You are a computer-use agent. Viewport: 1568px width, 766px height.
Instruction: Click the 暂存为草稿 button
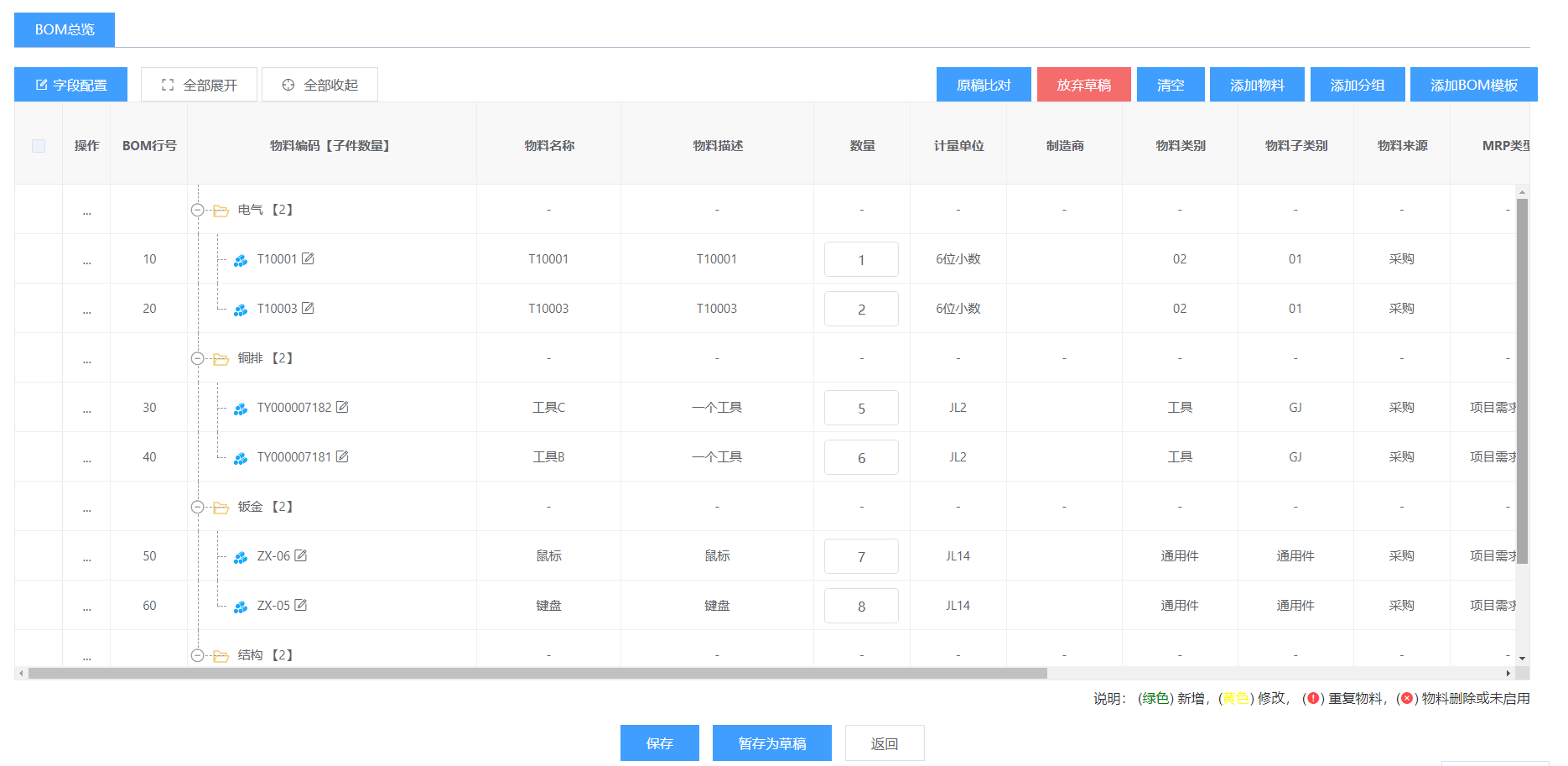[x=771, y=743]
